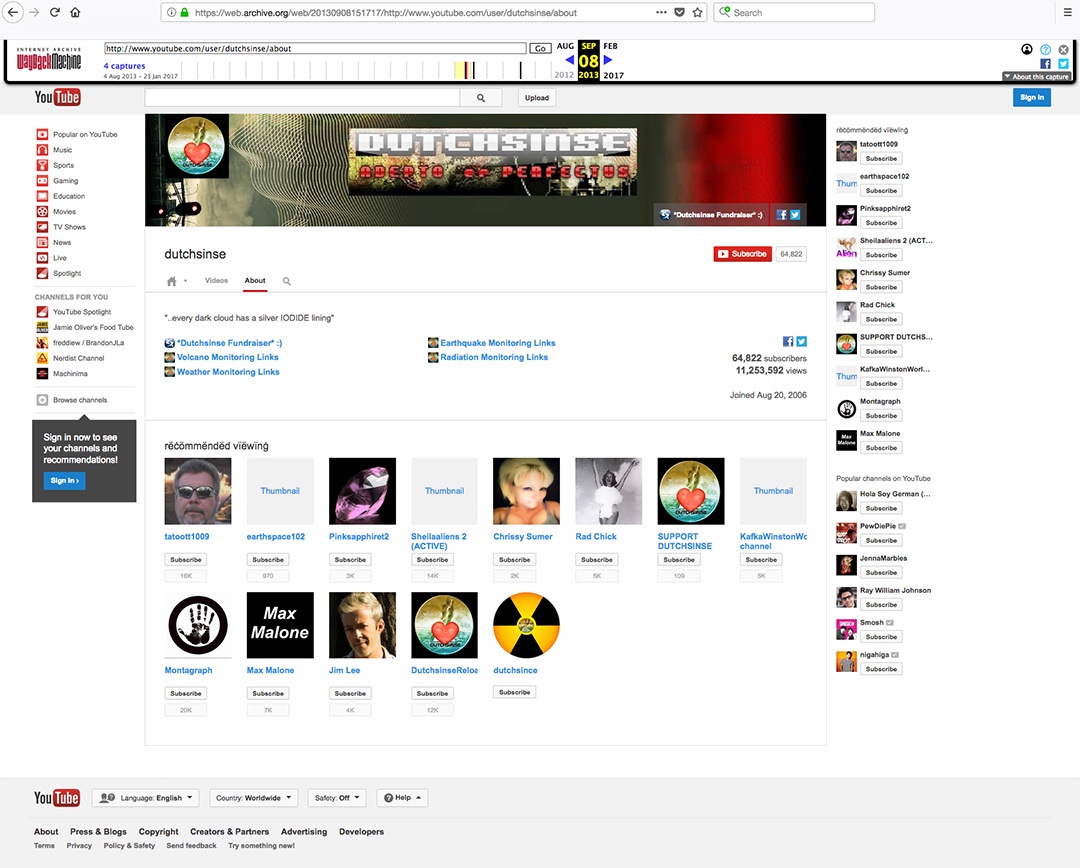Go to the browser home page icon
The width and height of the screenshot is (1080, 868).
[75, 12]
